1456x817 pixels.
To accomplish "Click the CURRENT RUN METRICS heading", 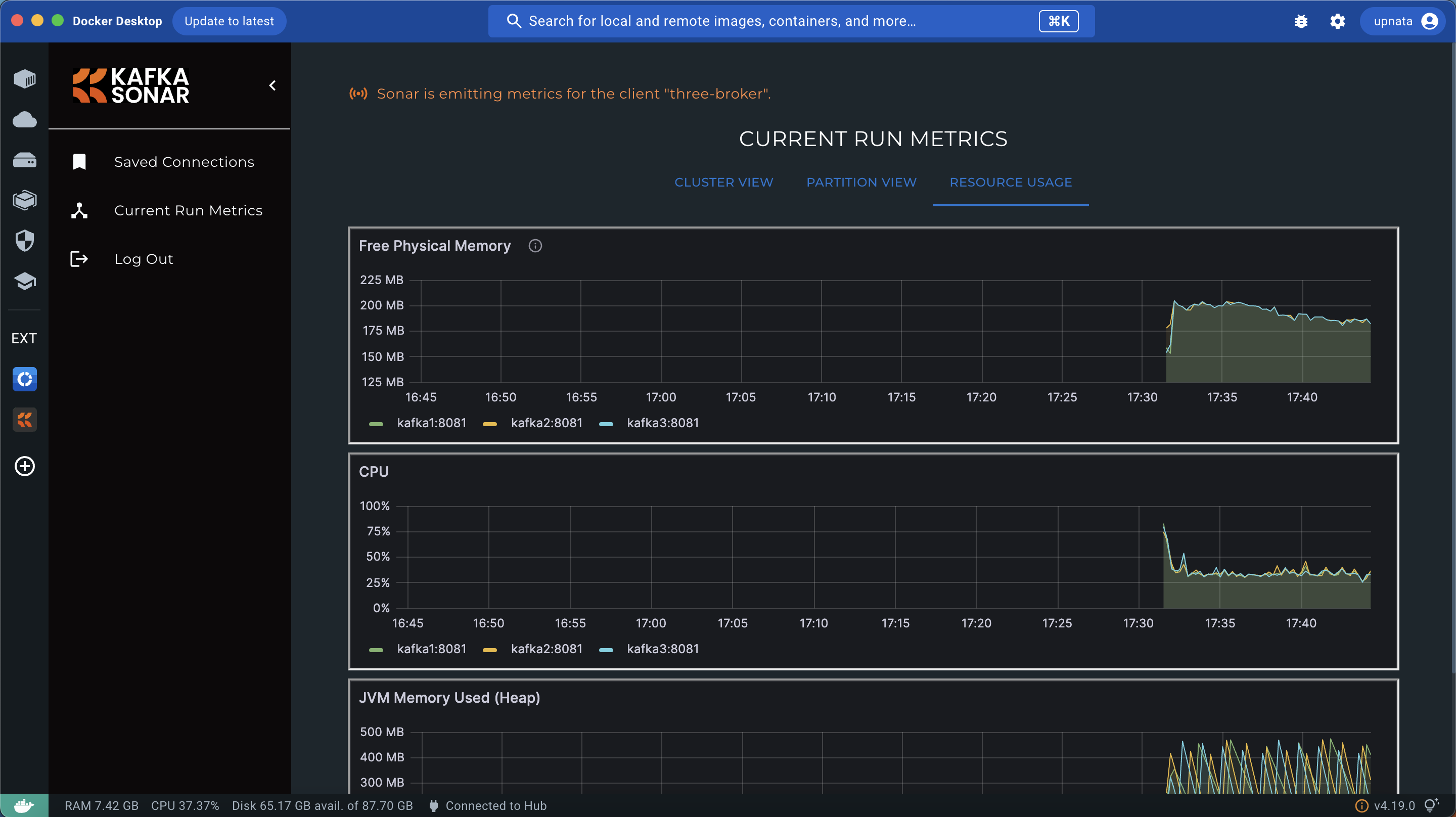I will pos(873,139).
